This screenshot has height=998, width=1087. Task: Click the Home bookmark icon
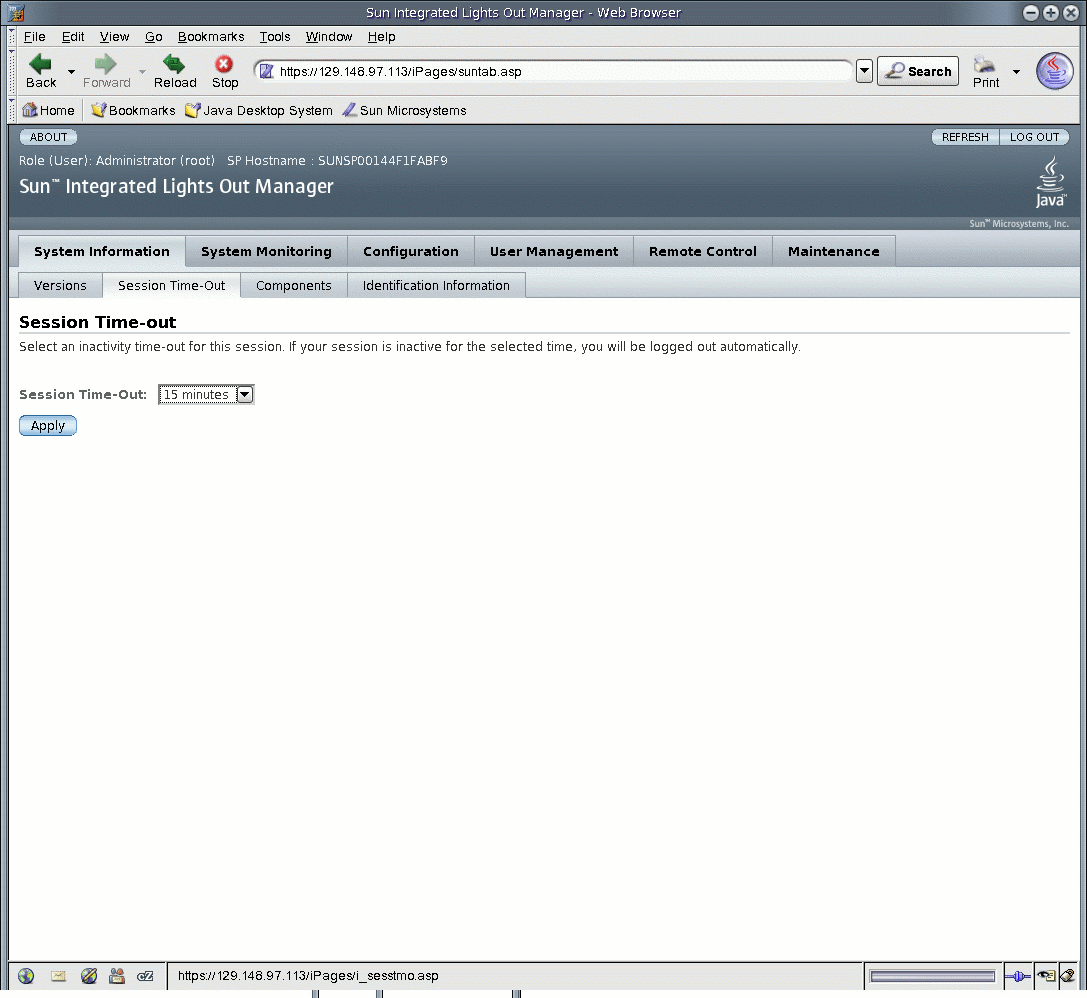pos(29,110)
